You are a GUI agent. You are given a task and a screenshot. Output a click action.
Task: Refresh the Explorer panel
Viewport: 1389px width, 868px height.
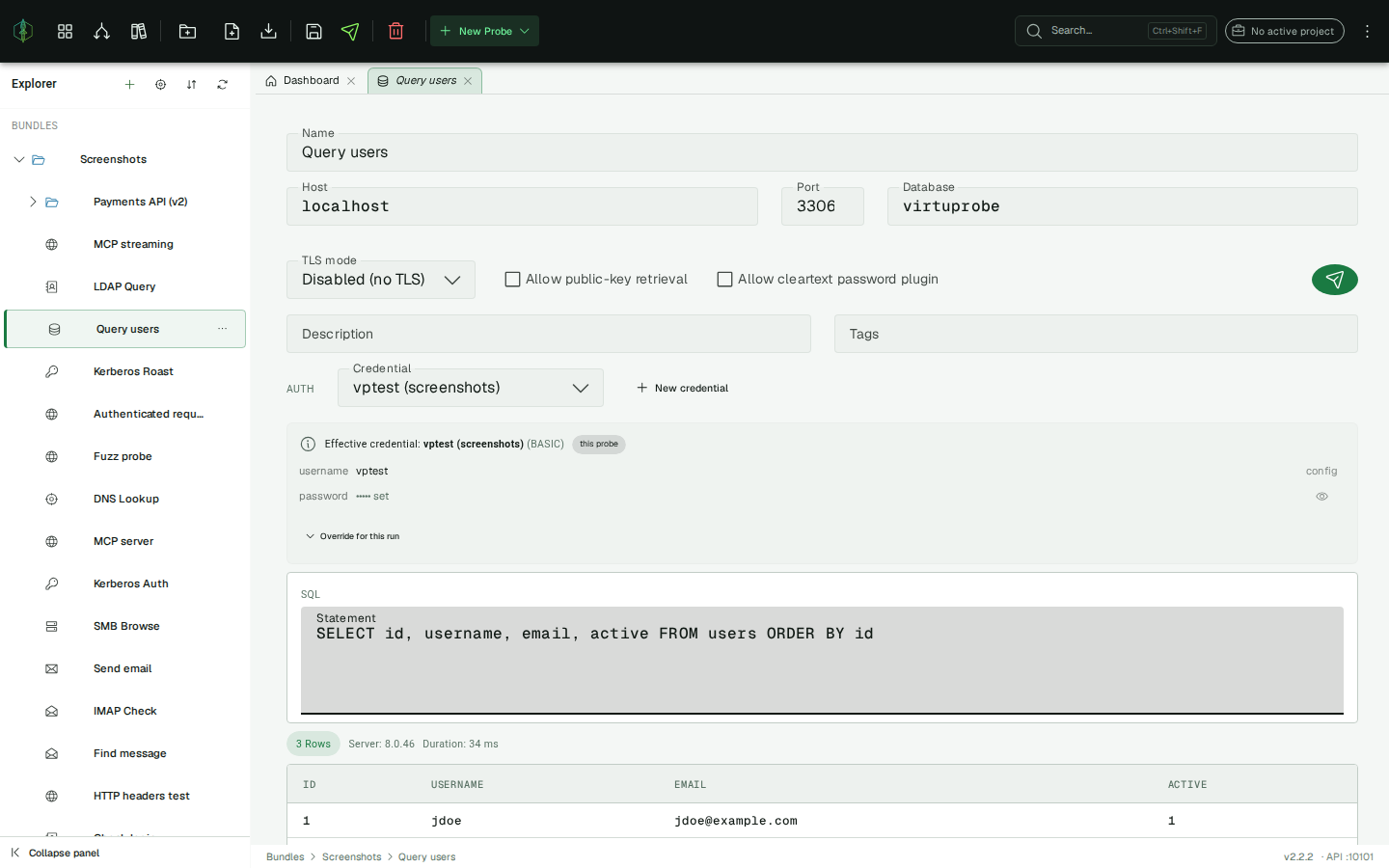pyautogui.click(x=222, y=84)
